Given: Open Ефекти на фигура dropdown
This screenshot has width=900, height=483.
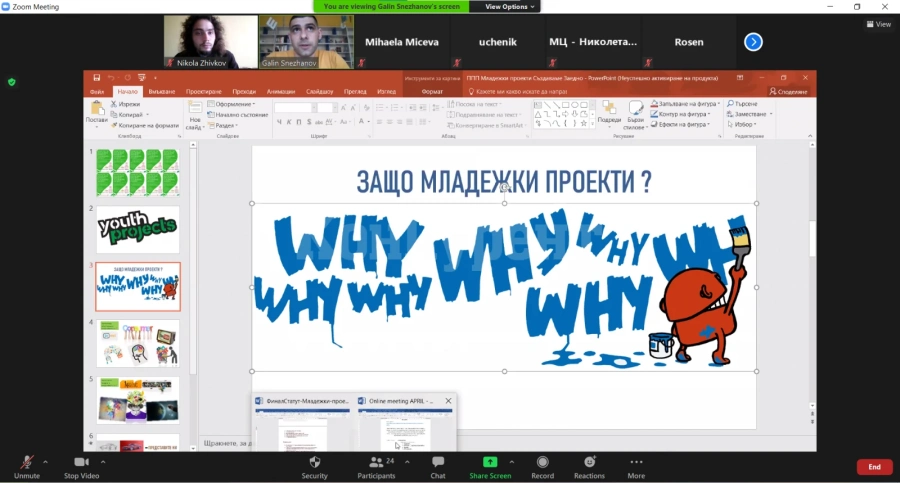Looking at the screenshot, I should [x=681, y=125].
